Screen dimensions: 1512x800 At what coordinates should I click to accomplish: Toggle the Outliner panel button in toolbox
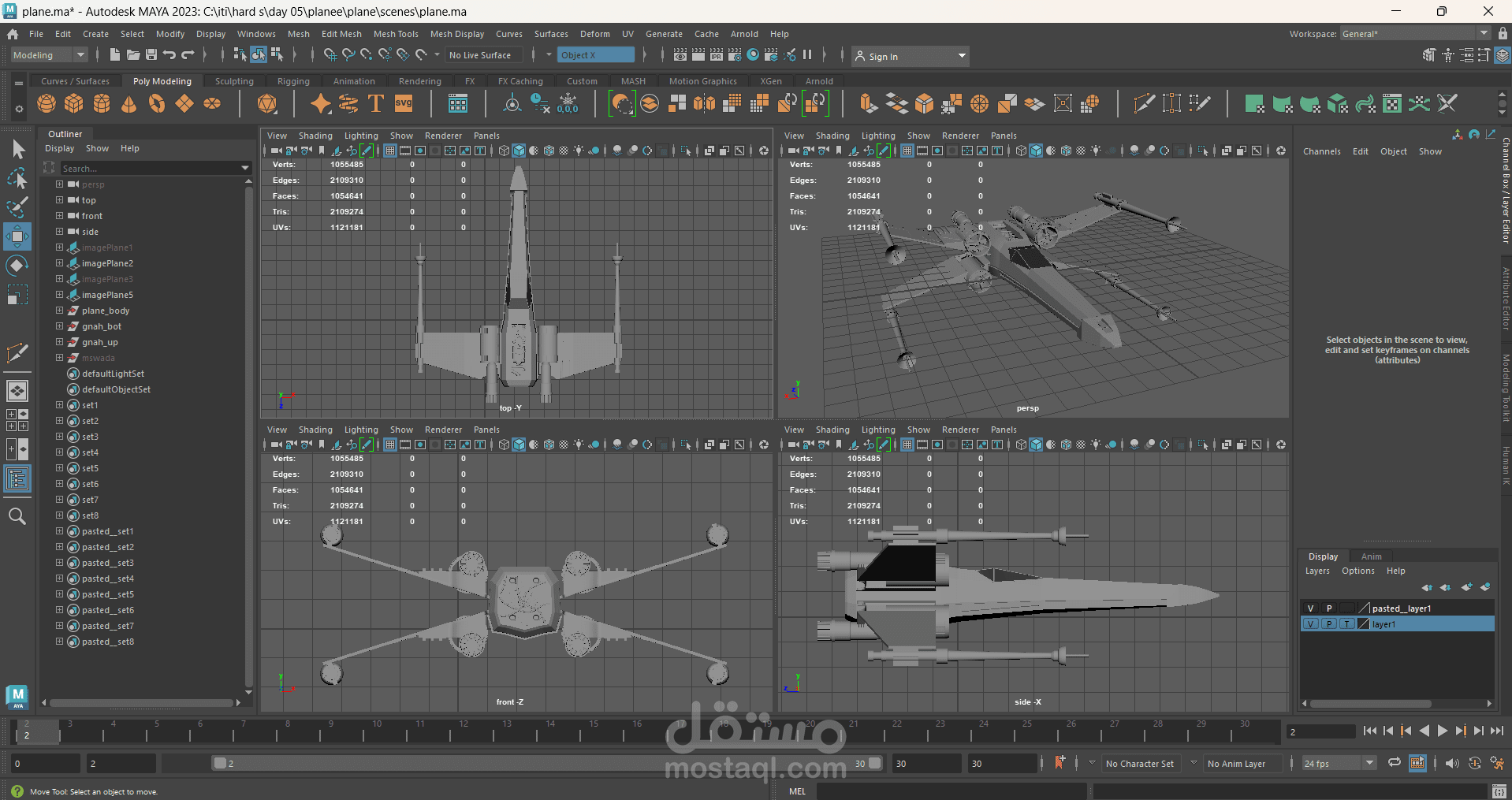[17, 478]
